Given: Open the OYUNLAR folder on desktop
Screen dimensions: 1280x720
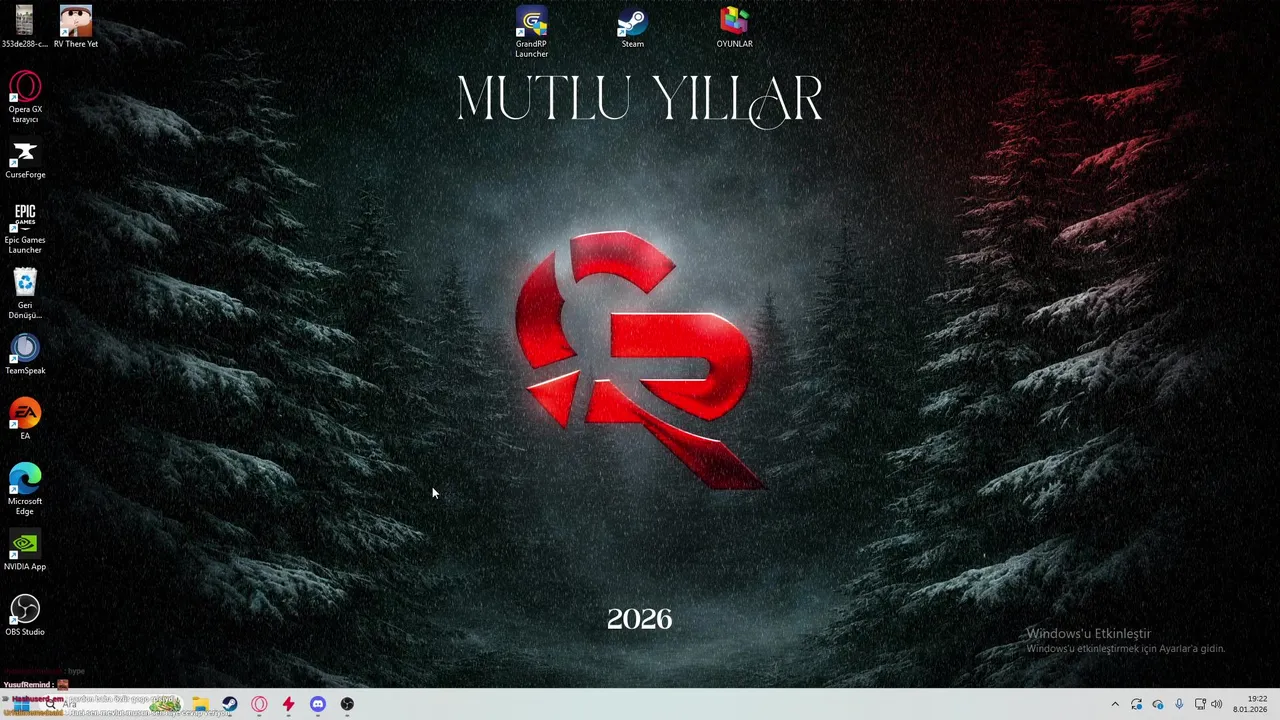Looking at the screenshot, I should 734,28.
